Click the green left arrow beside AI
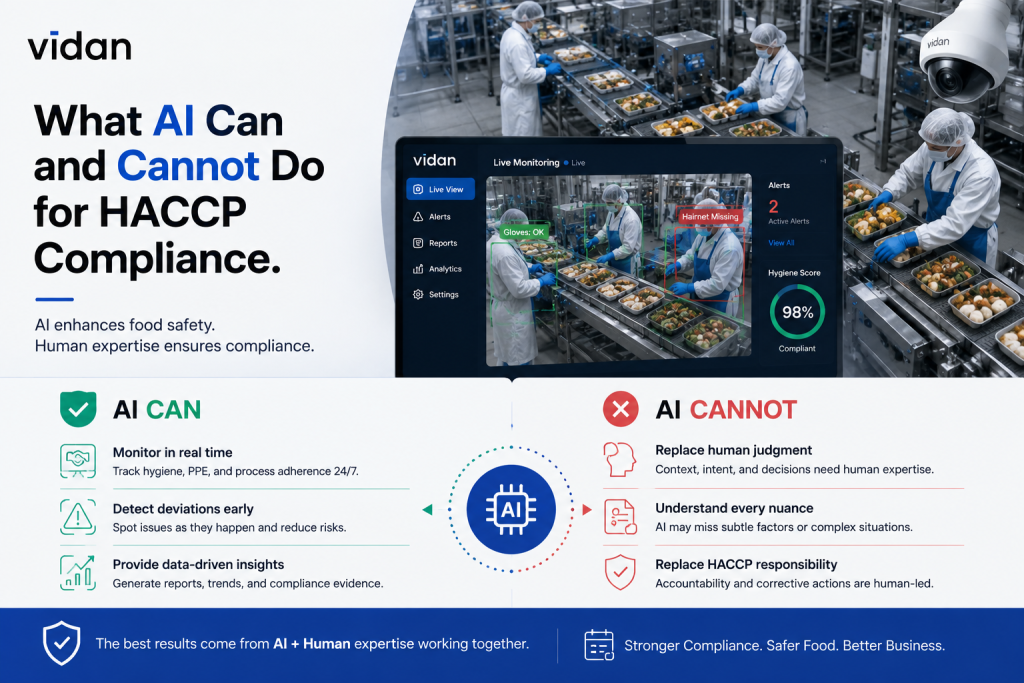The height and width of the screenshot is (683, 1024). click(x=428, y=509)
